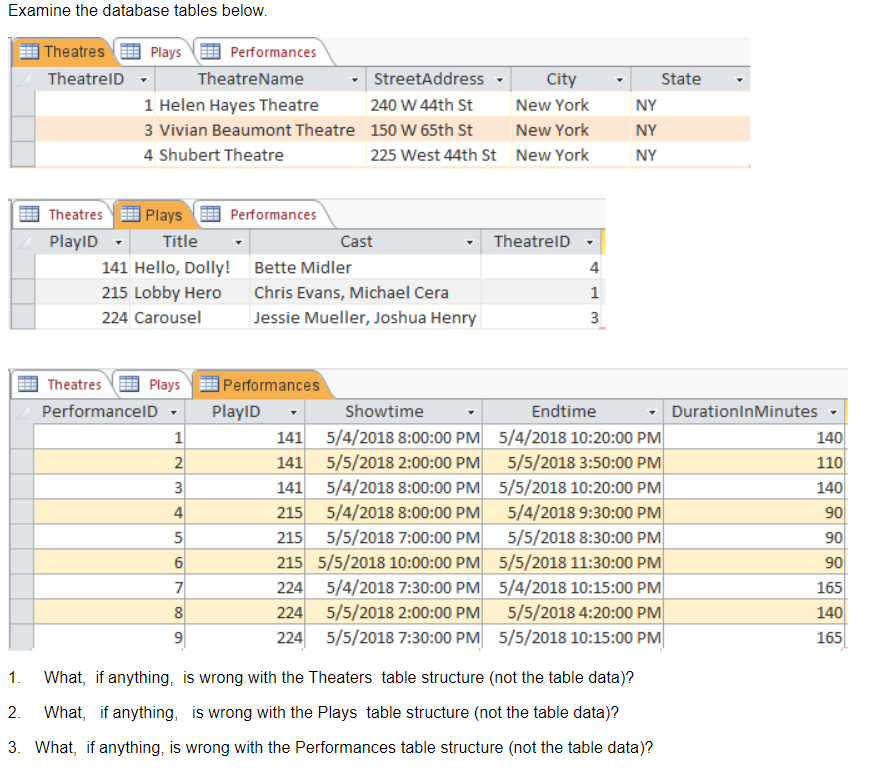The width and height of the screenshot is (882, 778).
Task: Click row selector for PerformanceID 8 row
Action: [x=23, y=613]
